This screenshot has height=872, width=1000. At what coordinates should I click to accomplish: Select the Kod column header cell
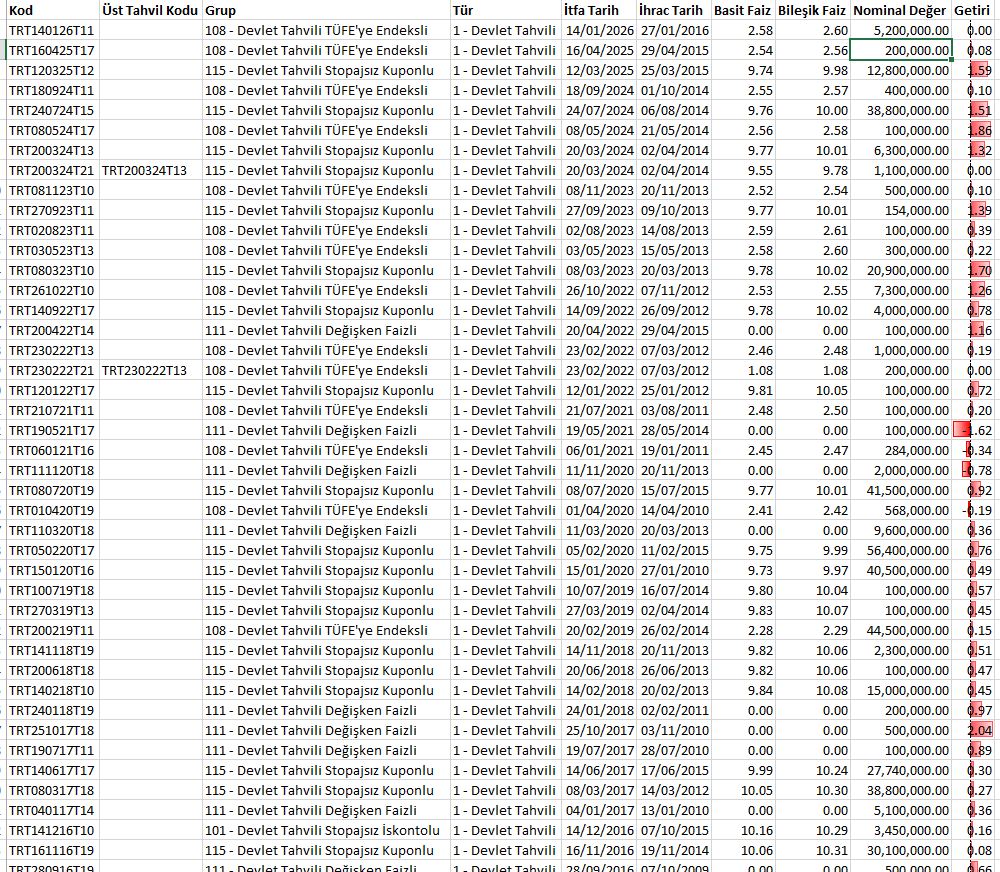click(x=53, y=10)
